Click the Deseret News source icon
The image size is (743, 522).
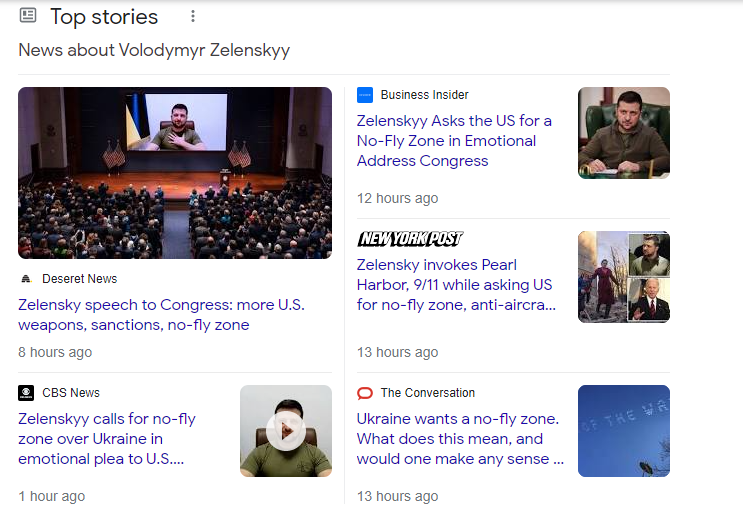[x=26, y=279]
